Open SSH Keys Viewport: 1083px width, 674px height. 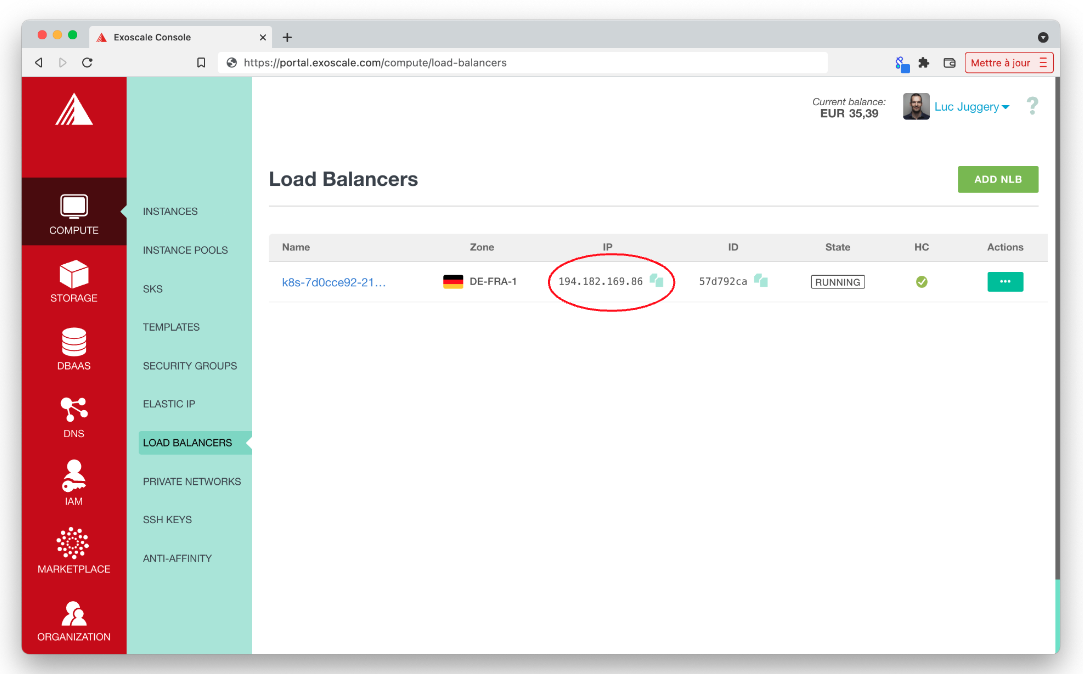click(167, 519)
